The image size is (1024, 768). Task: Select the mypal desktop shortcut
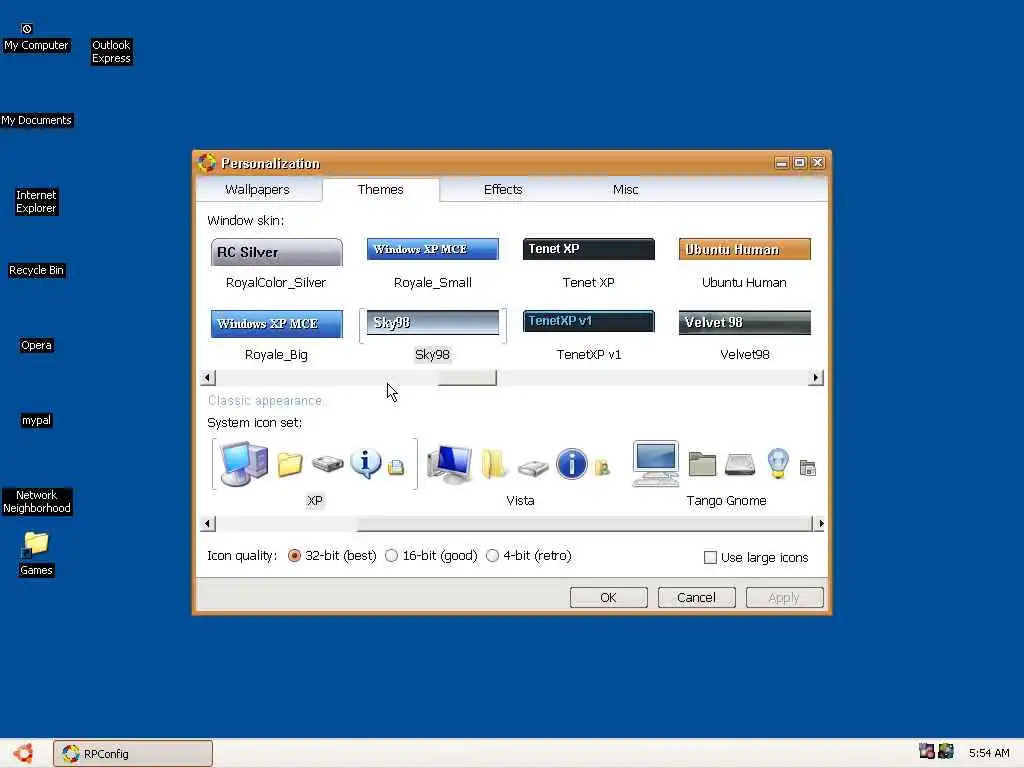tap(36, 420)
